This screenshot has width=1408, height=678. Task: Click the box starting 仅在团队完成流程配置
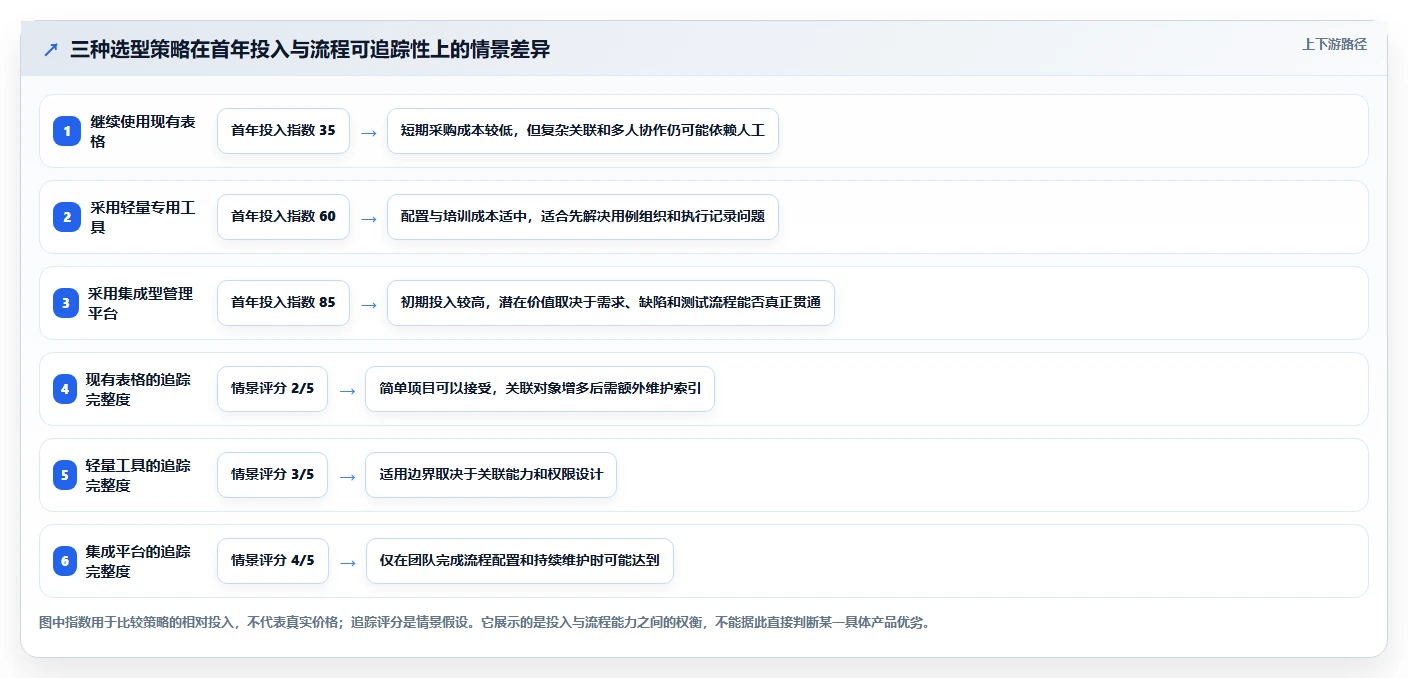(519, 561)
